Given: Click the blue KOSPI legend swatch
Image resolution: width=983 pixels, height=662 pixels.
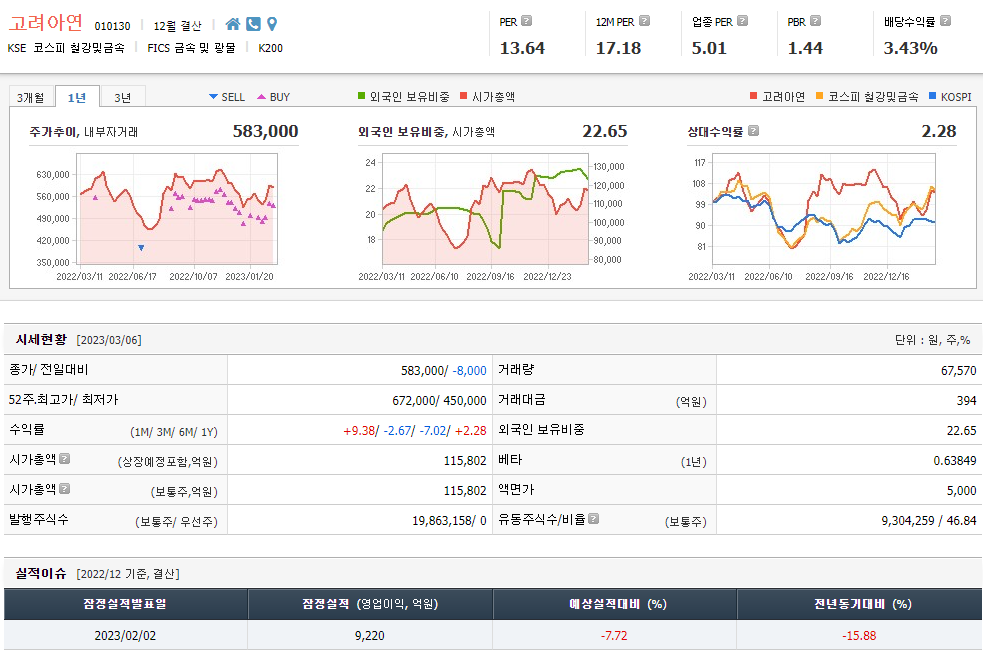Looking at the screenshot, I should pyautogui.click(x=932, y=96).
